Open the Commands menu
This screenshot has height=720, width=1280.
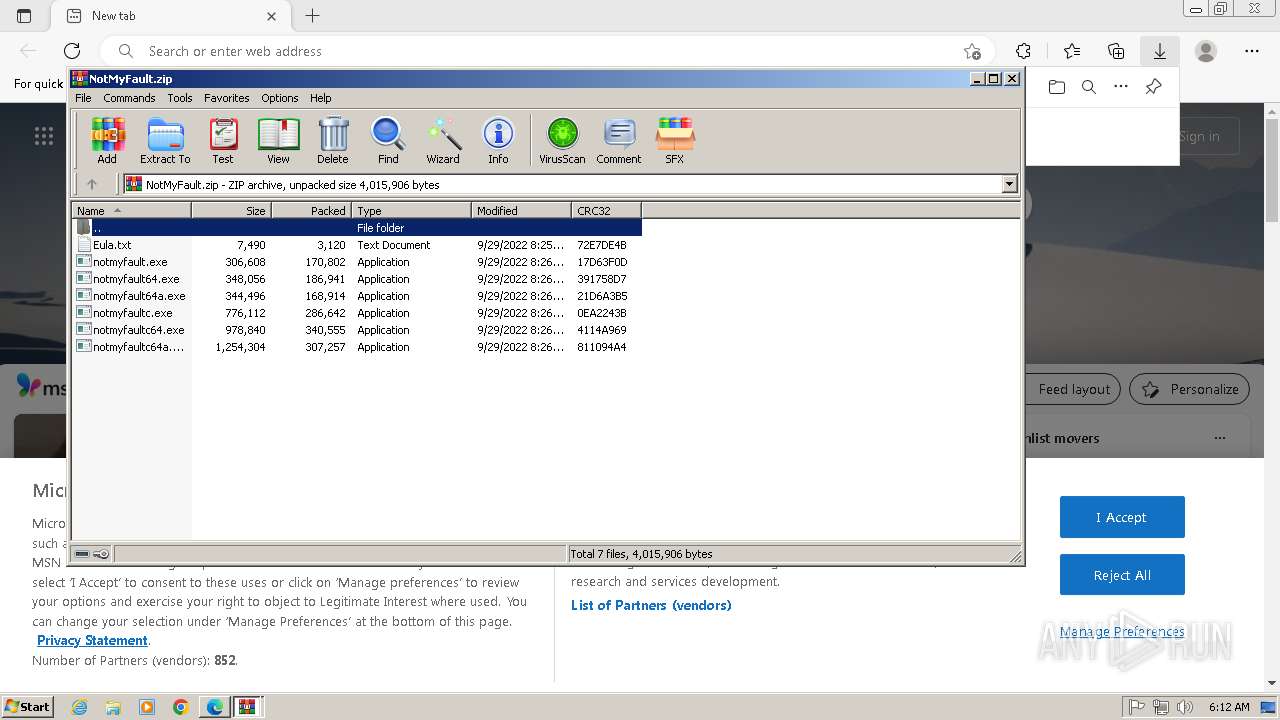(x=129, y=98)
